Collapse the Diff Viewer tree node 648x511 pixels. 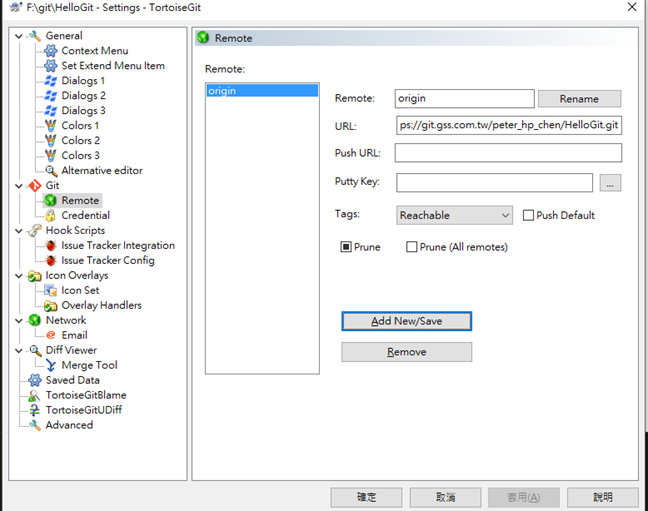19,351
